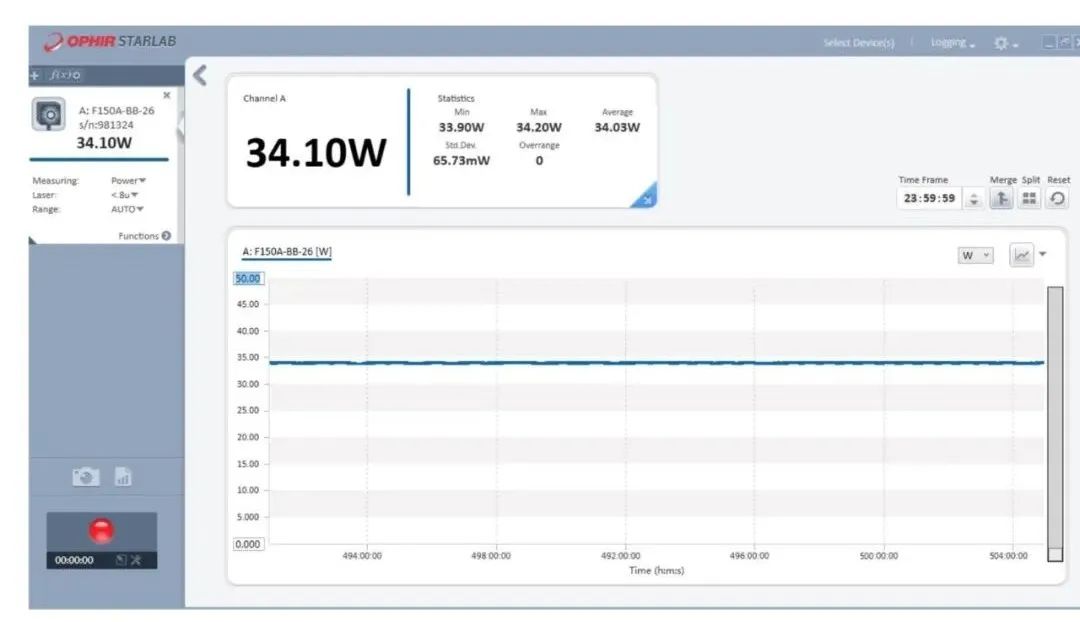The height and width of the screenshot is (622, 1080).
Task: Click the F150A-BB-26 sensor device icon
Action: tap(49, 116)
